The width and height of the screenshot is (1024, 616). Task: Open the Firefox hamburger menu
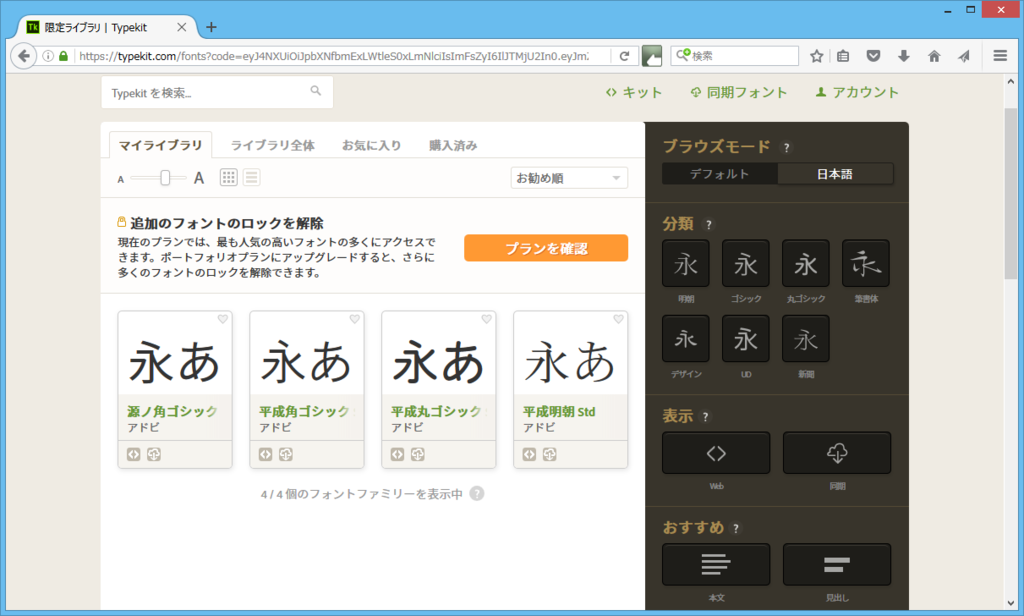coord(1000,56)
